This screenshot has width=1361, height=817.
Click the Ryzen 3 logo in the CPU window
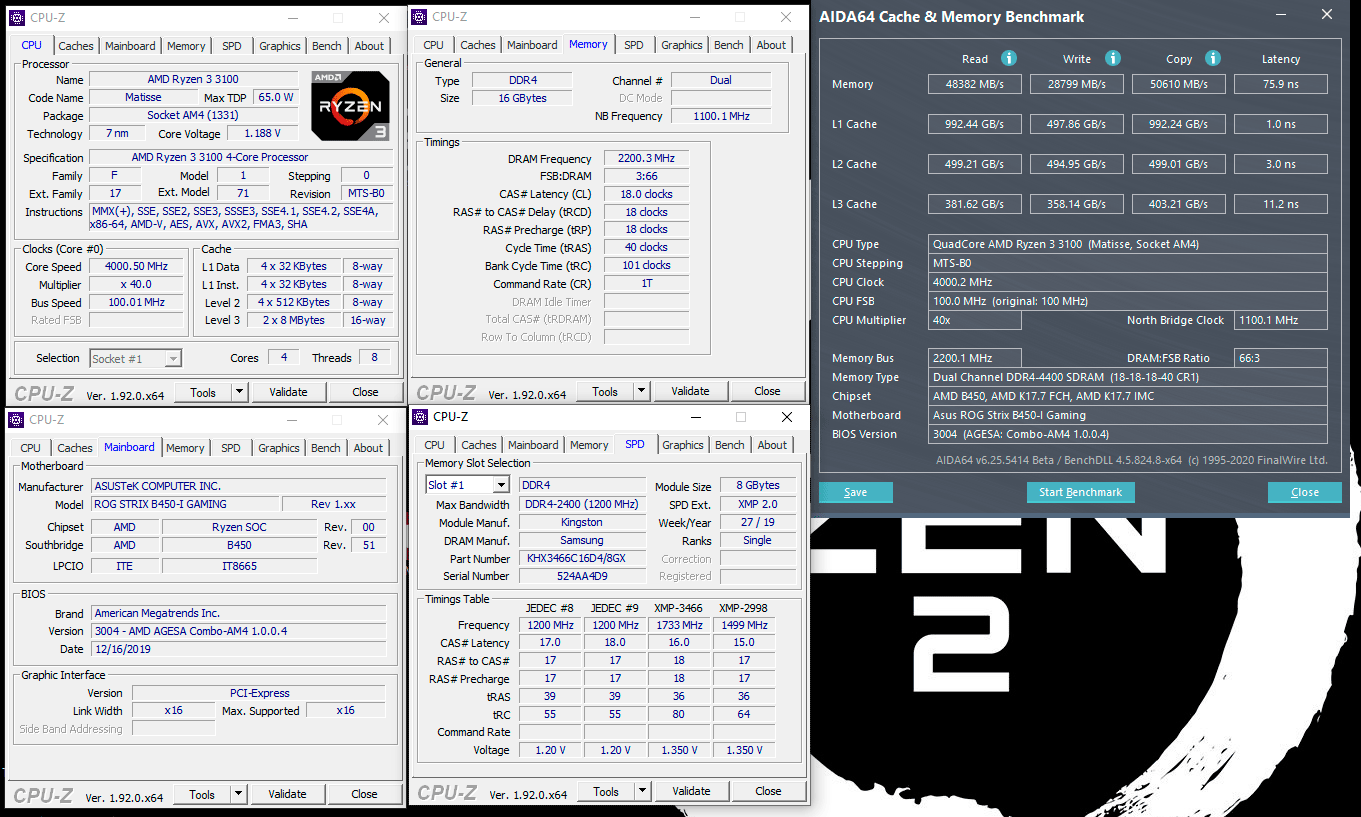click(350, 105)
